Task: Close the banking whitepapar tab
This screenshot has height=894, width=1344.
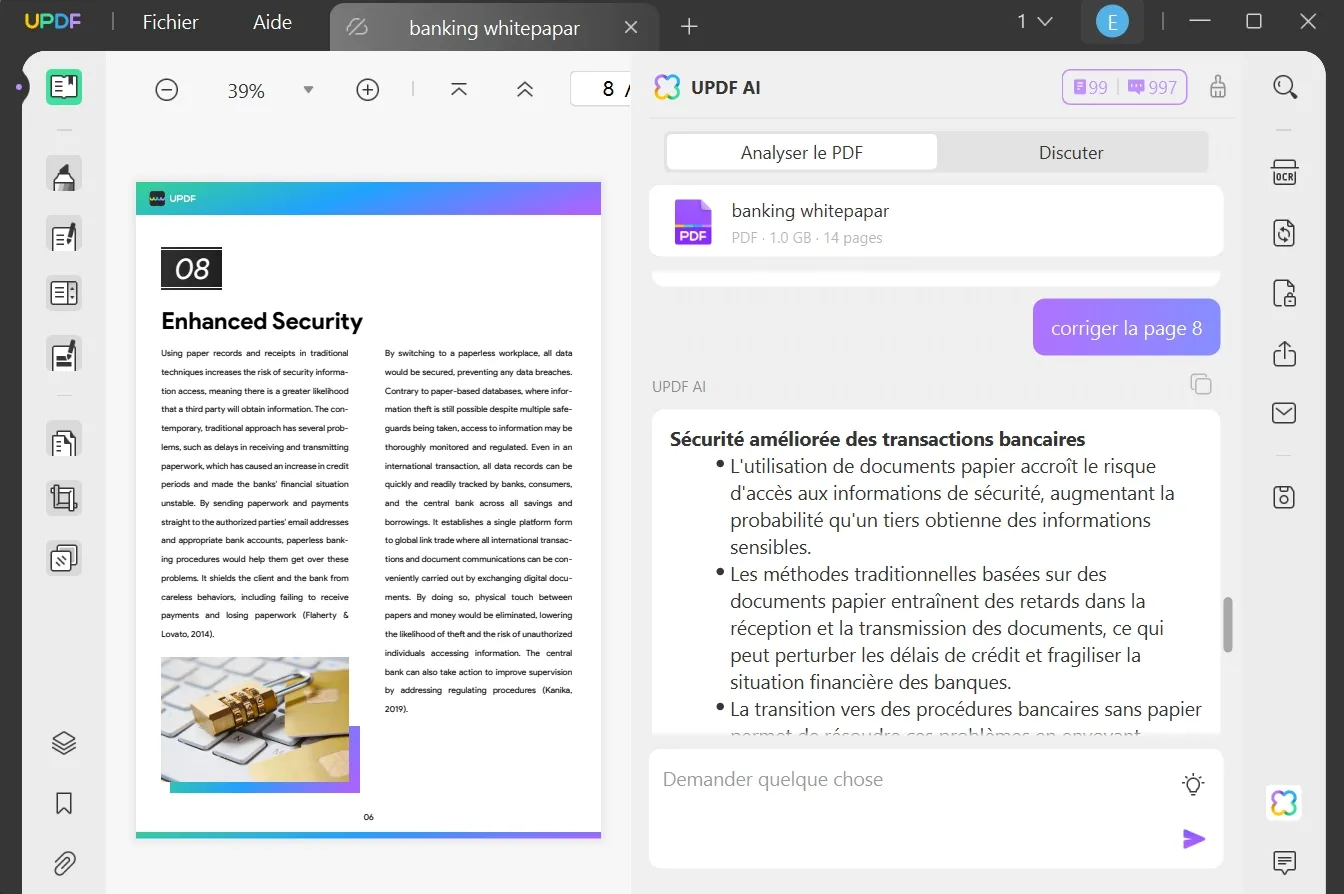Action: tap(631, 27)
